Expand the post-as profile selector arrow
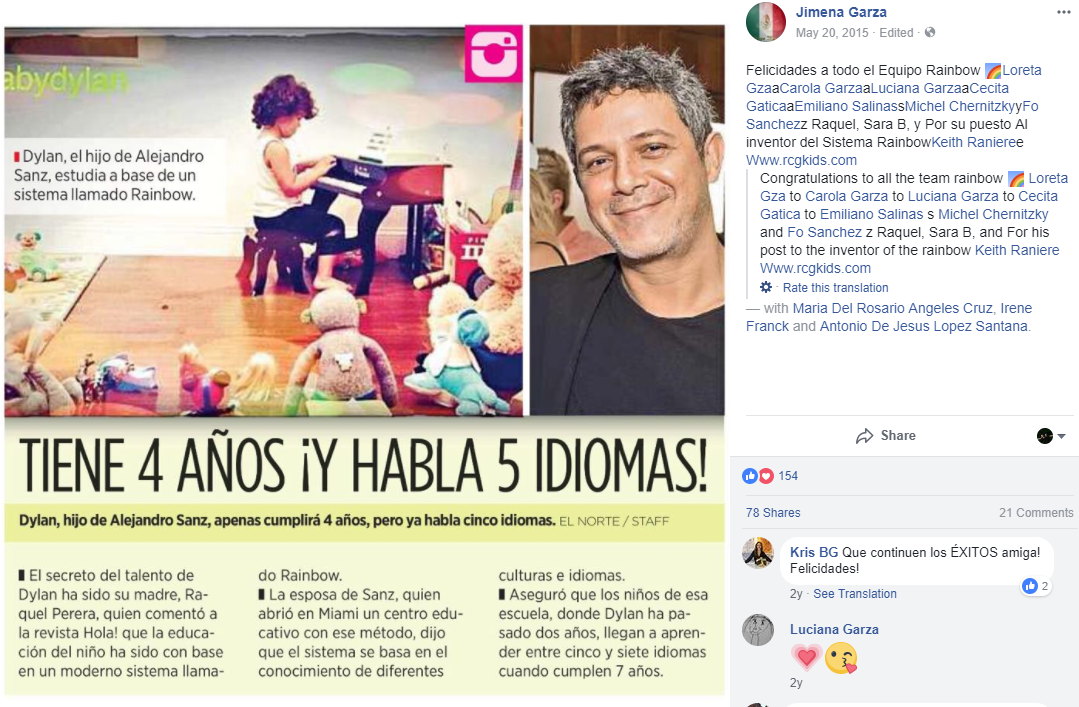This screenshot has height=707, width=1079. click(x=1062, y=436)
